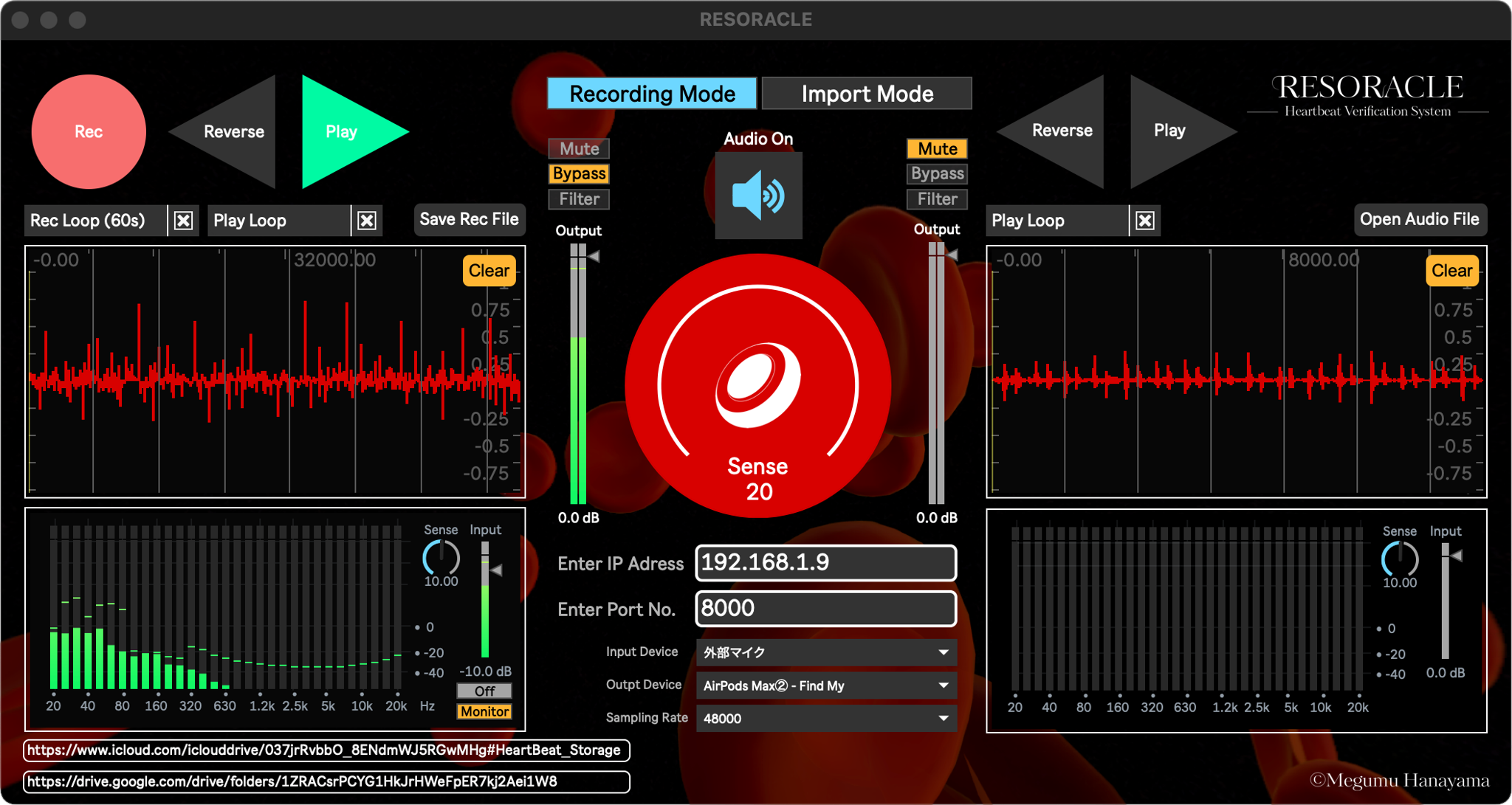Click the left spectrum Sense knob
The image size is (1512, 805).
point(441,558)
